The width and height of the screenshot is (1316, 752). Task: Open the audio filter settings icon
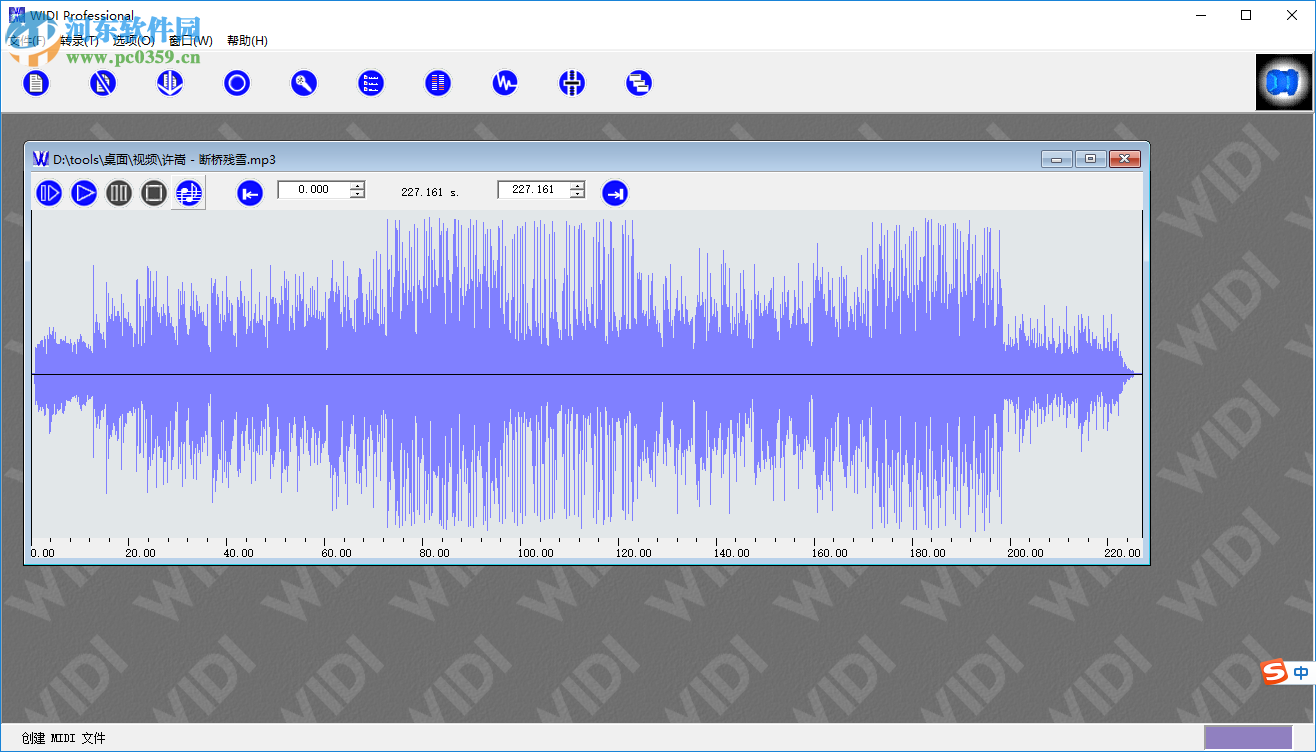572,83
